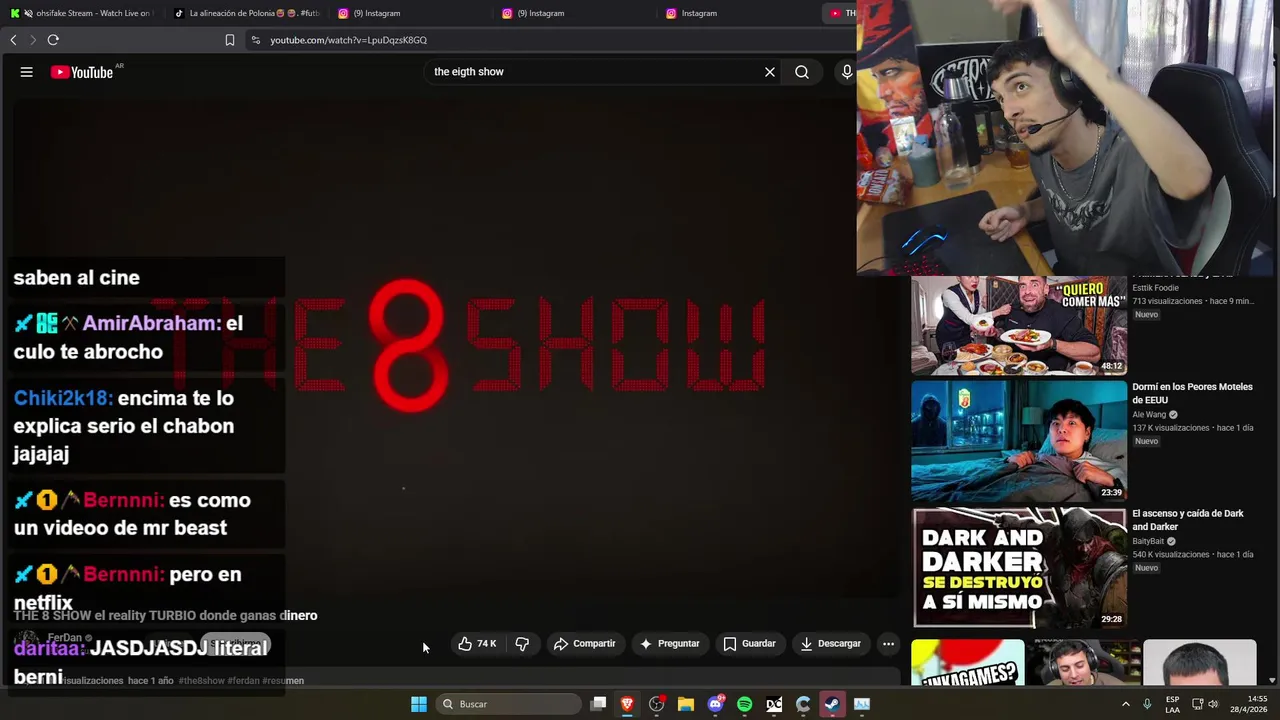
Task: Open title Dormí en los Peores Moteles
Action: (x=1192, y=393)
